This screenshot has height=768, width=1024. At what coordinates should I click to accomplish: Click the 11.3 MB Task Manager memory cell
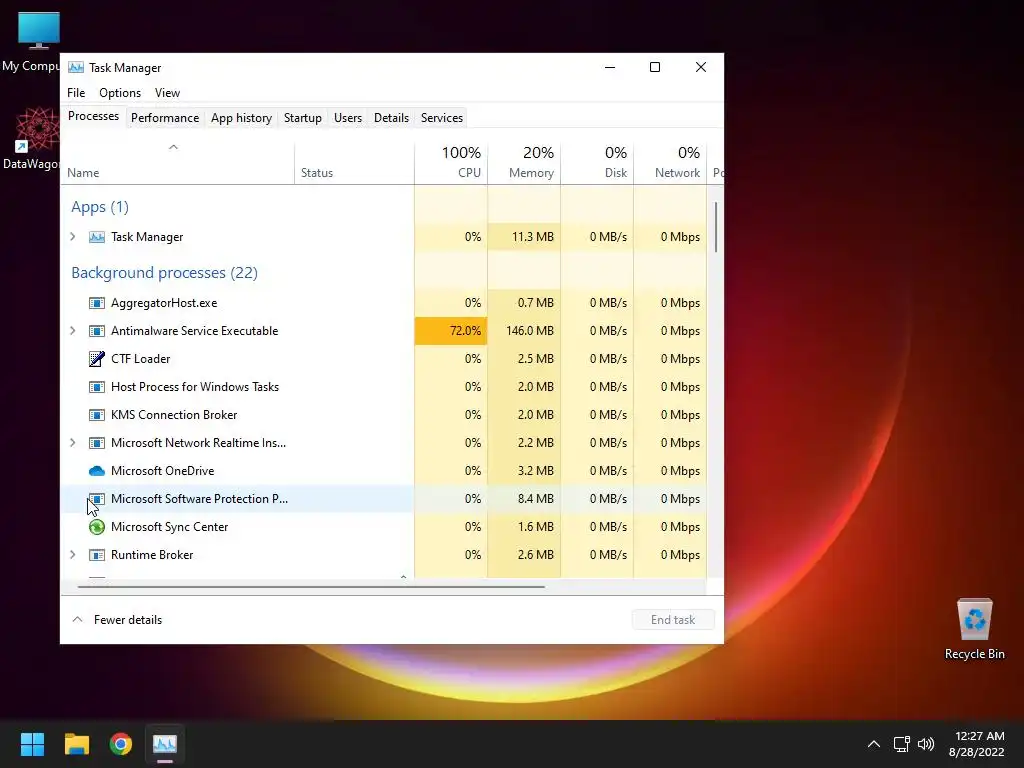point(524,237)
